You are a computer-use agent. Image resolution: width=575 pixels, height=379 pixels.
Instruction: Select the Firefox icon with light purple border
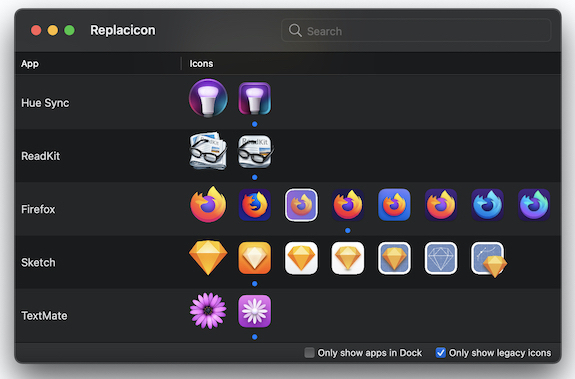[x=301, y=205]
